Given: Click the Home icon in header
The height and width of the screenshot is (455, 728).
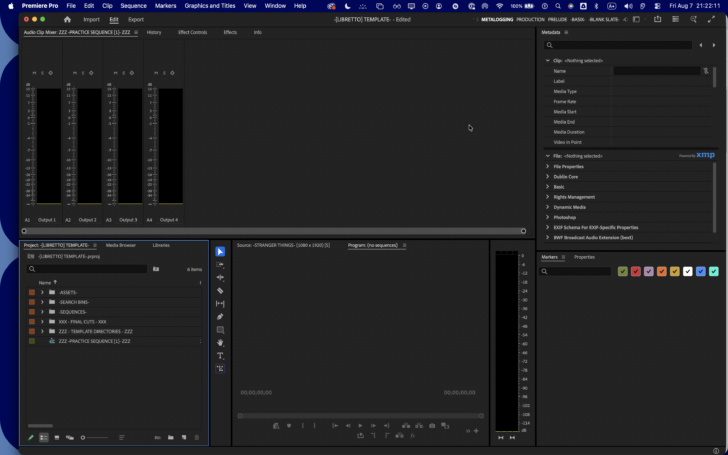Looking at the screenshot, I should [x=67, y=20].
